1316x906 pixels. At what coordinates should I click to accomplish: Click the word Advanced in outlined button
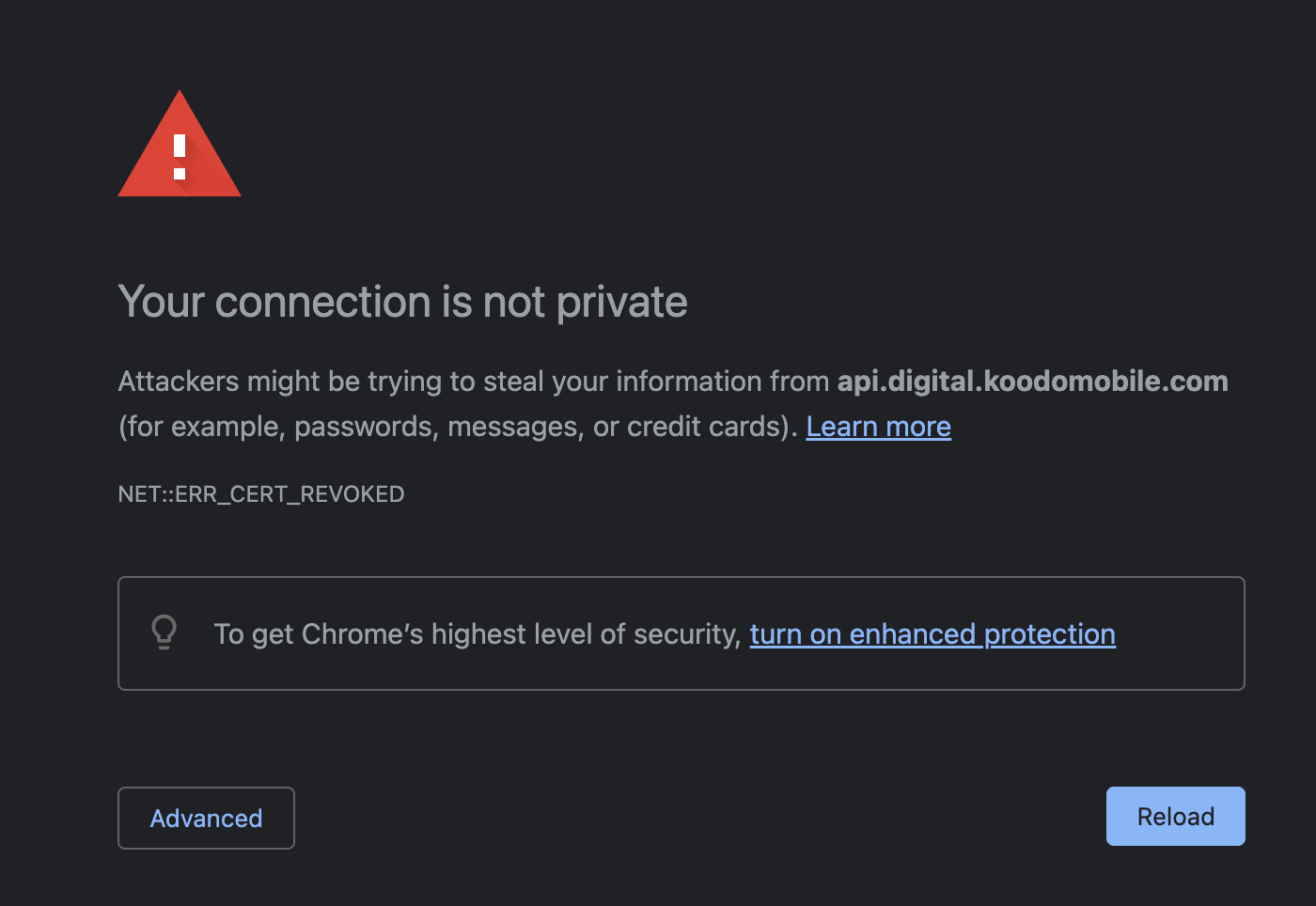coord(206,819)
